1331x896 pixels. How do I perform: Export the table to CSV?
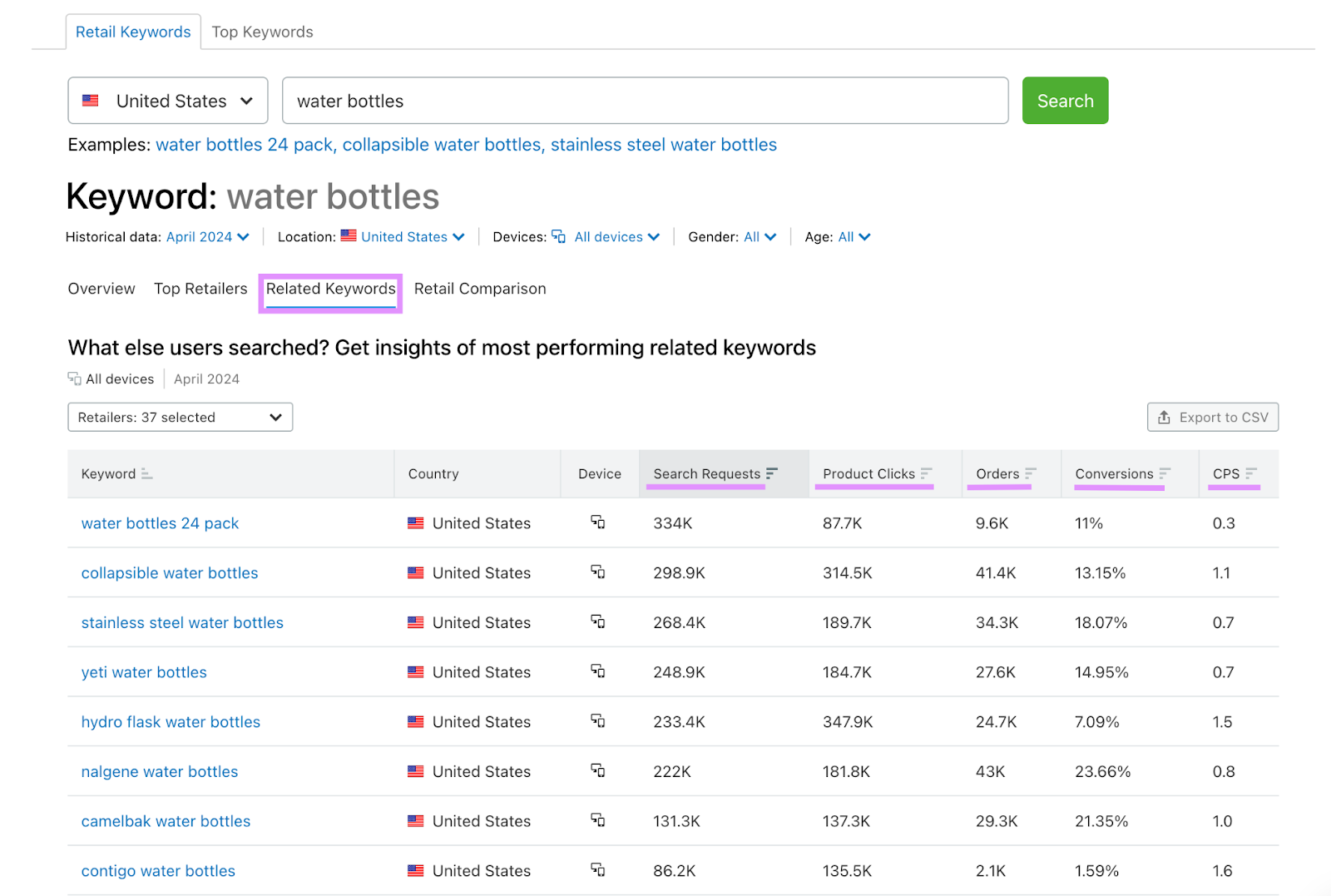(1212, 417)
